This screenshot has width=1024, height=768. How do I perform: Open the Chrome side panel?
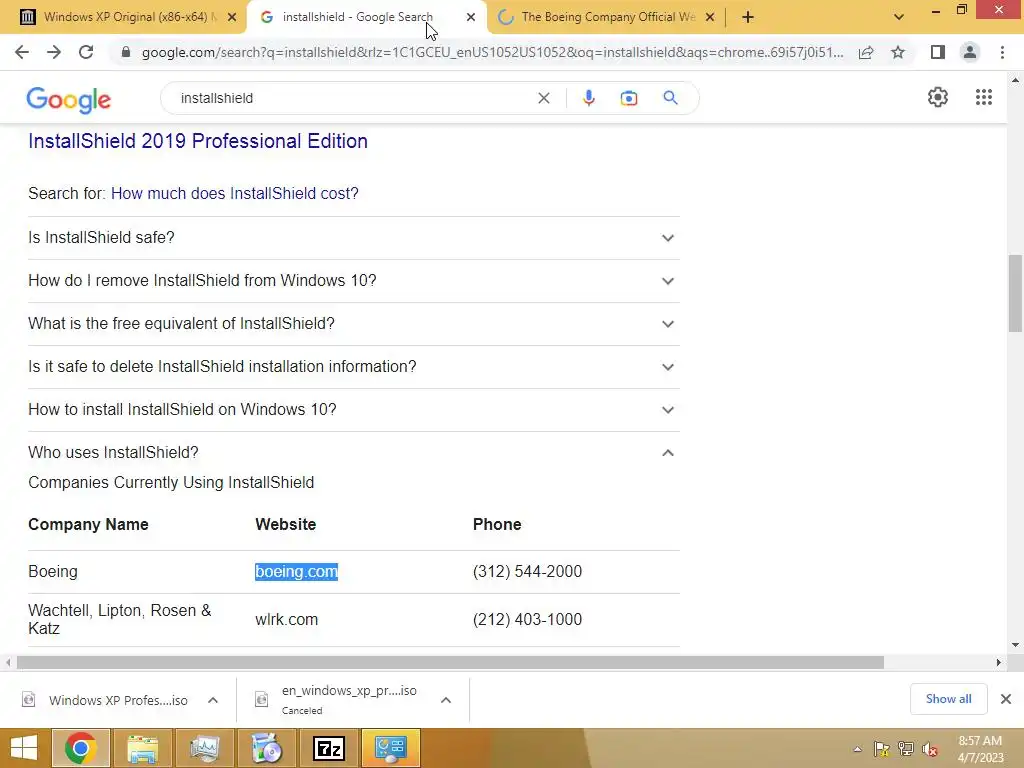coord(938,52)
